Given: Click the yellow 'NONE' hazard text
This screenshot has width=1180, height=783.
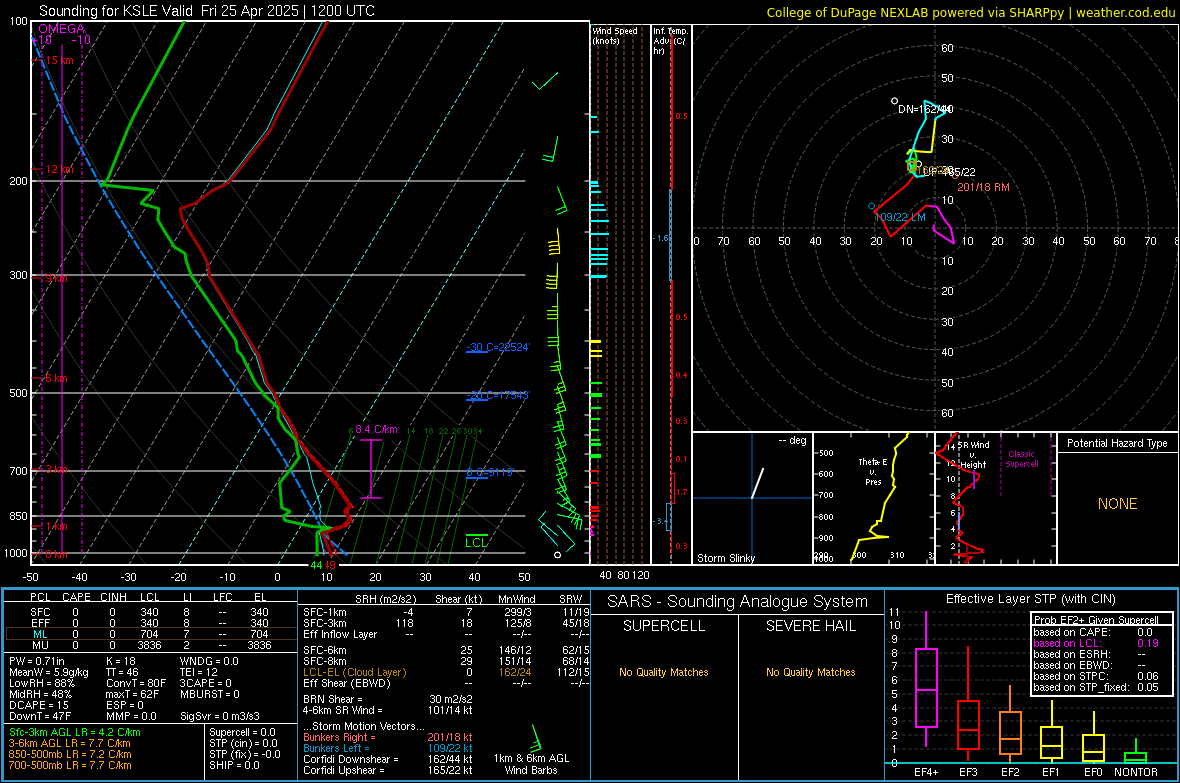Looking at the screenshot, I should coord(1117,504).
